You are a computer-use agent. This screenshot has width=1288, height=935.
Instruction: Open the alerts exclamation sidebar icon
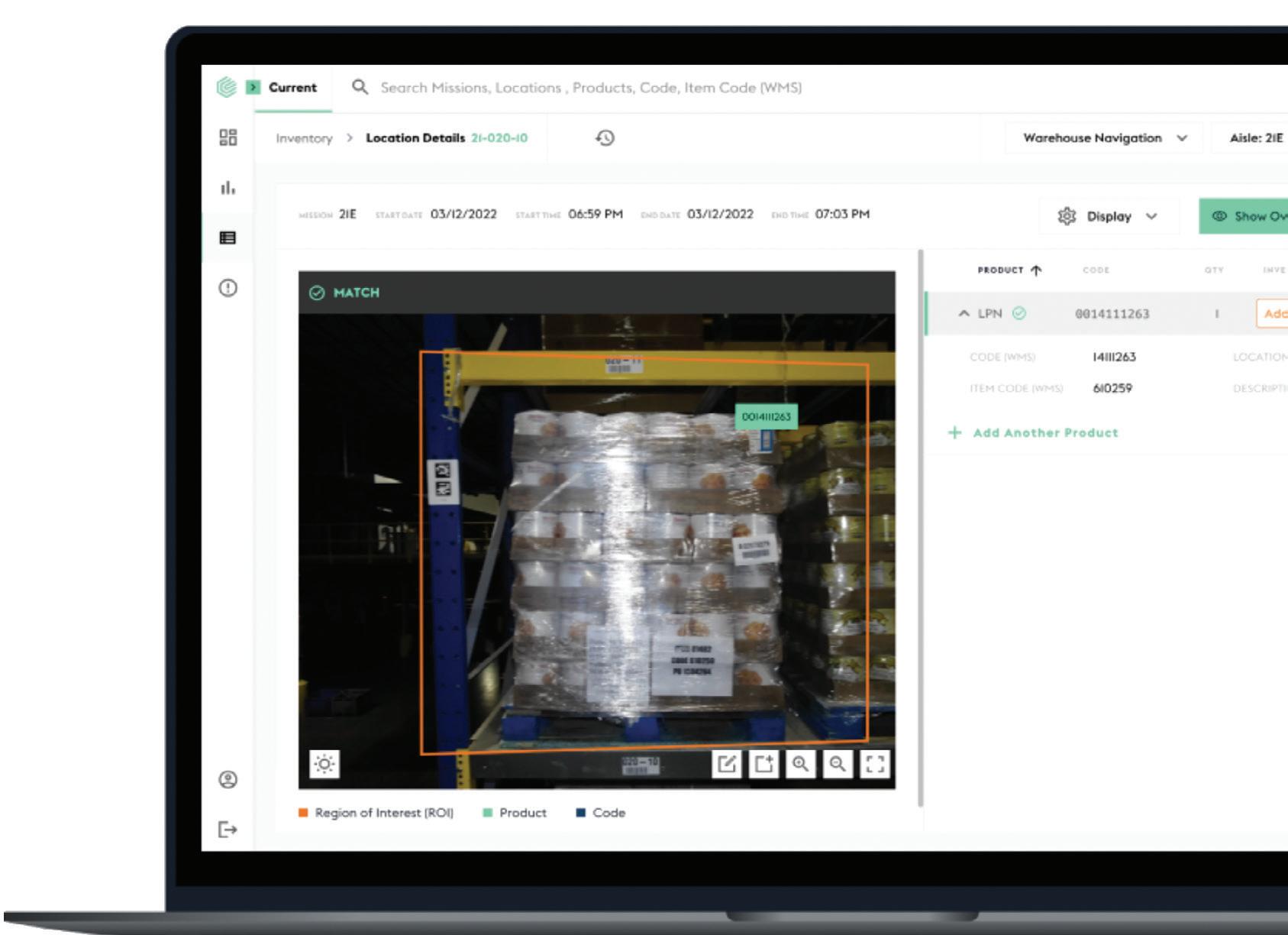pos(228,288)
